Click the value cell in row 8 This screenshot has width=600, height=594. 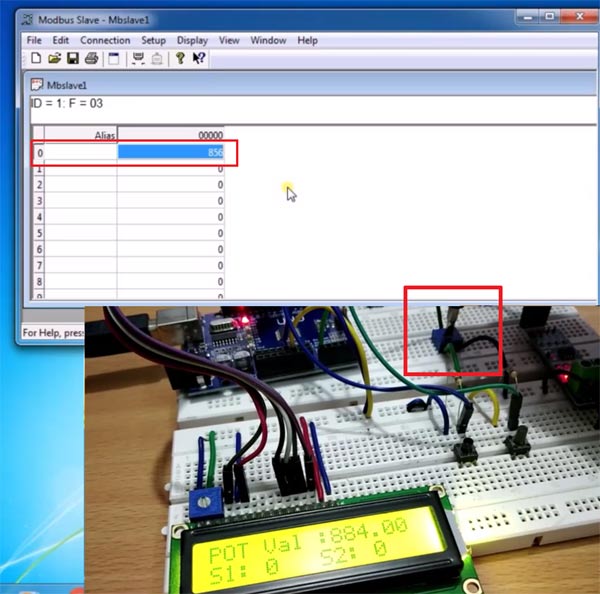pyautogui.click(x=171, y=281)
